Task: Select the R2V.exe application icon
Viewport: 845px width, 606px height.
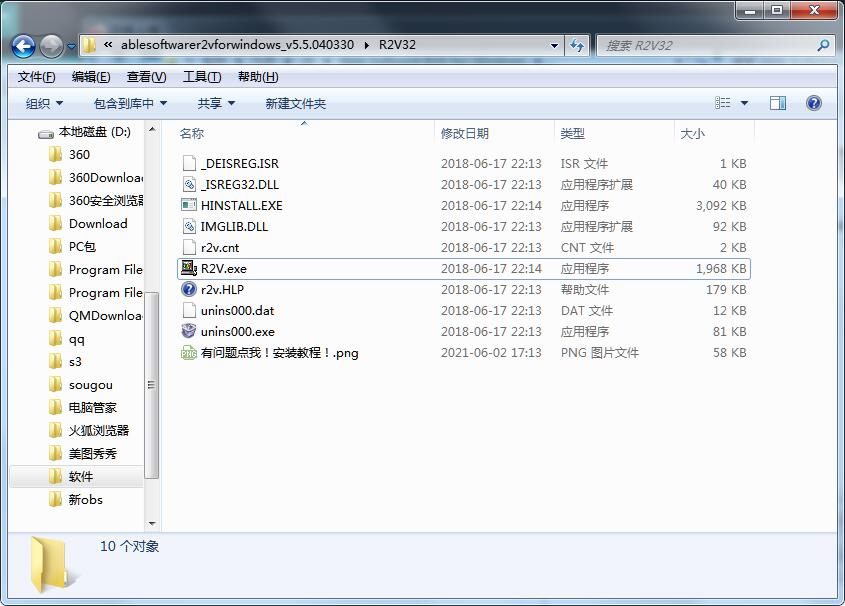Action: coord(189,268)
